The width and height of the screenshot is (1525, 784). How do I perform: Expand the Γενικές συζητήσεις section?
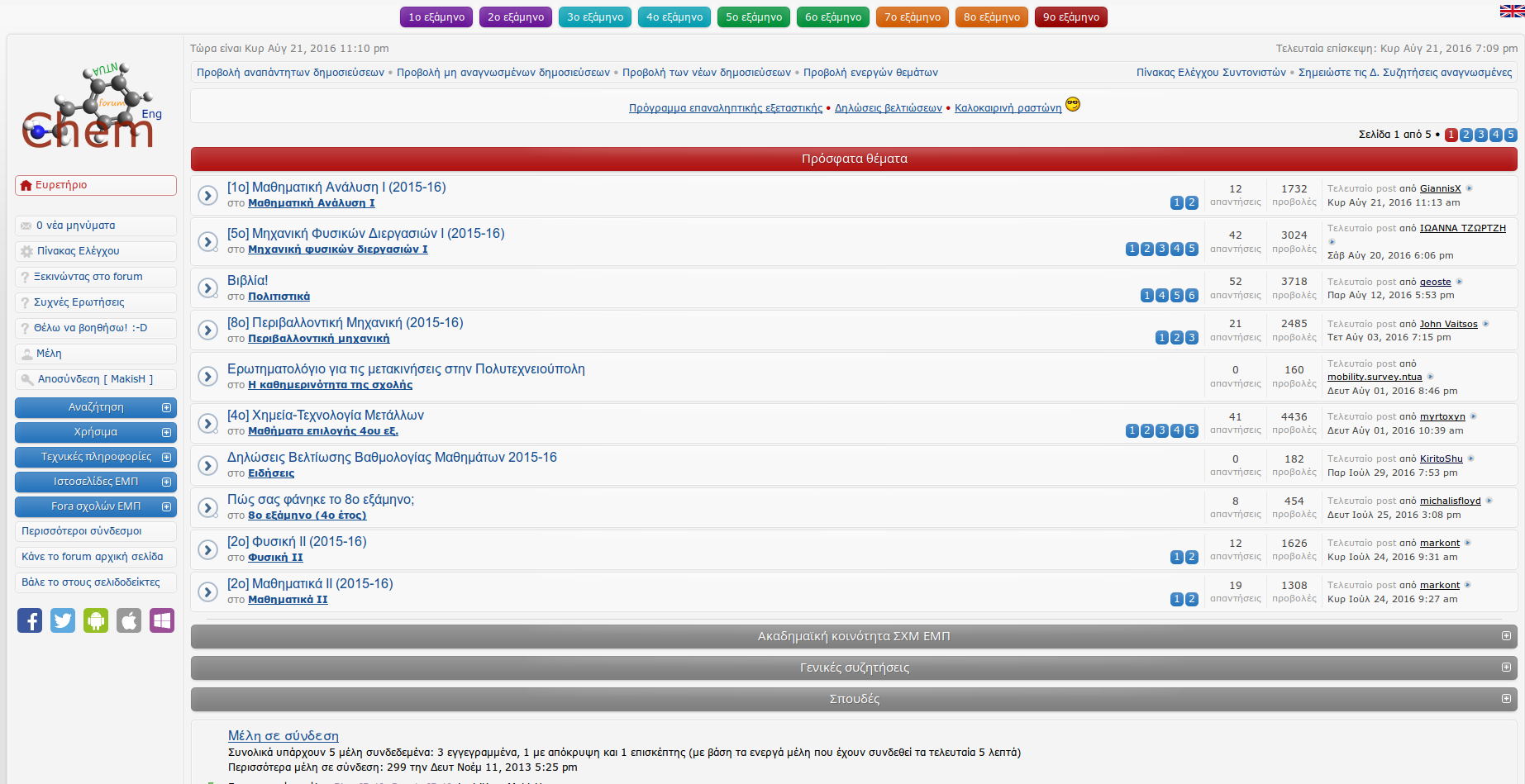pos(1506,668)
